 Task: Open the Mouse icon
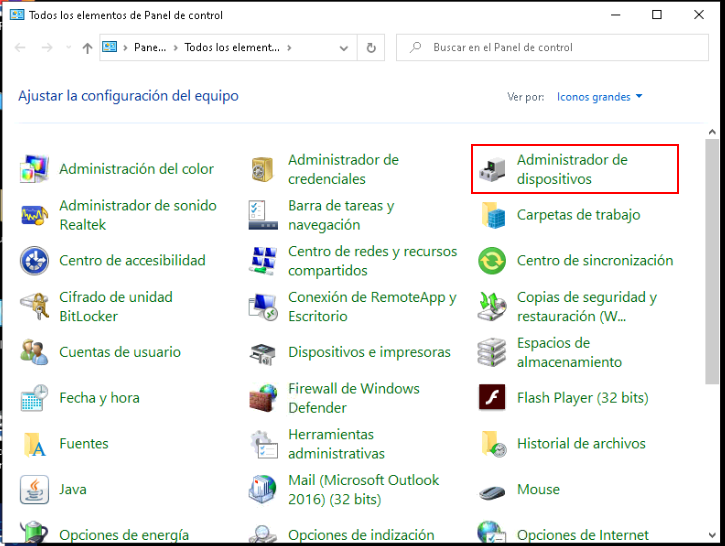(x=492, y=492)
